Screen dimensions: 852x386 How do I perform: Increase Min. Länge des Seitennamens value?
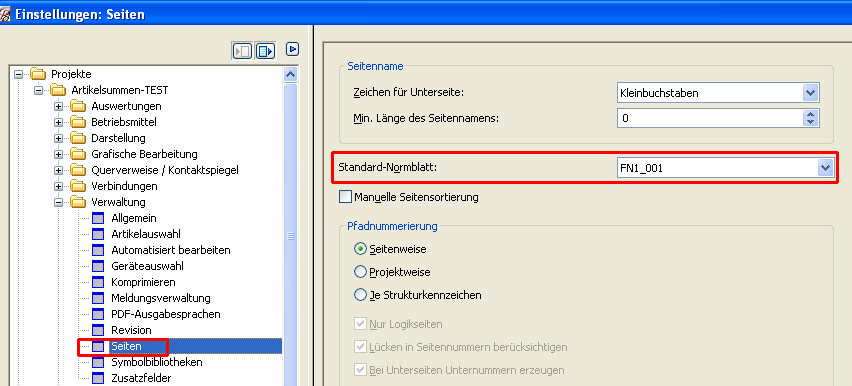click(811, 113)
